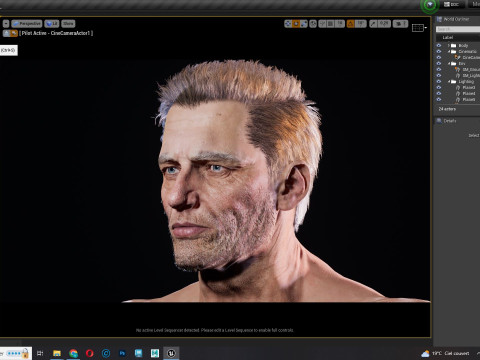Screen dimensions: 480x360
Task: Select the Cinematic folder row
Action: (458, 52)
